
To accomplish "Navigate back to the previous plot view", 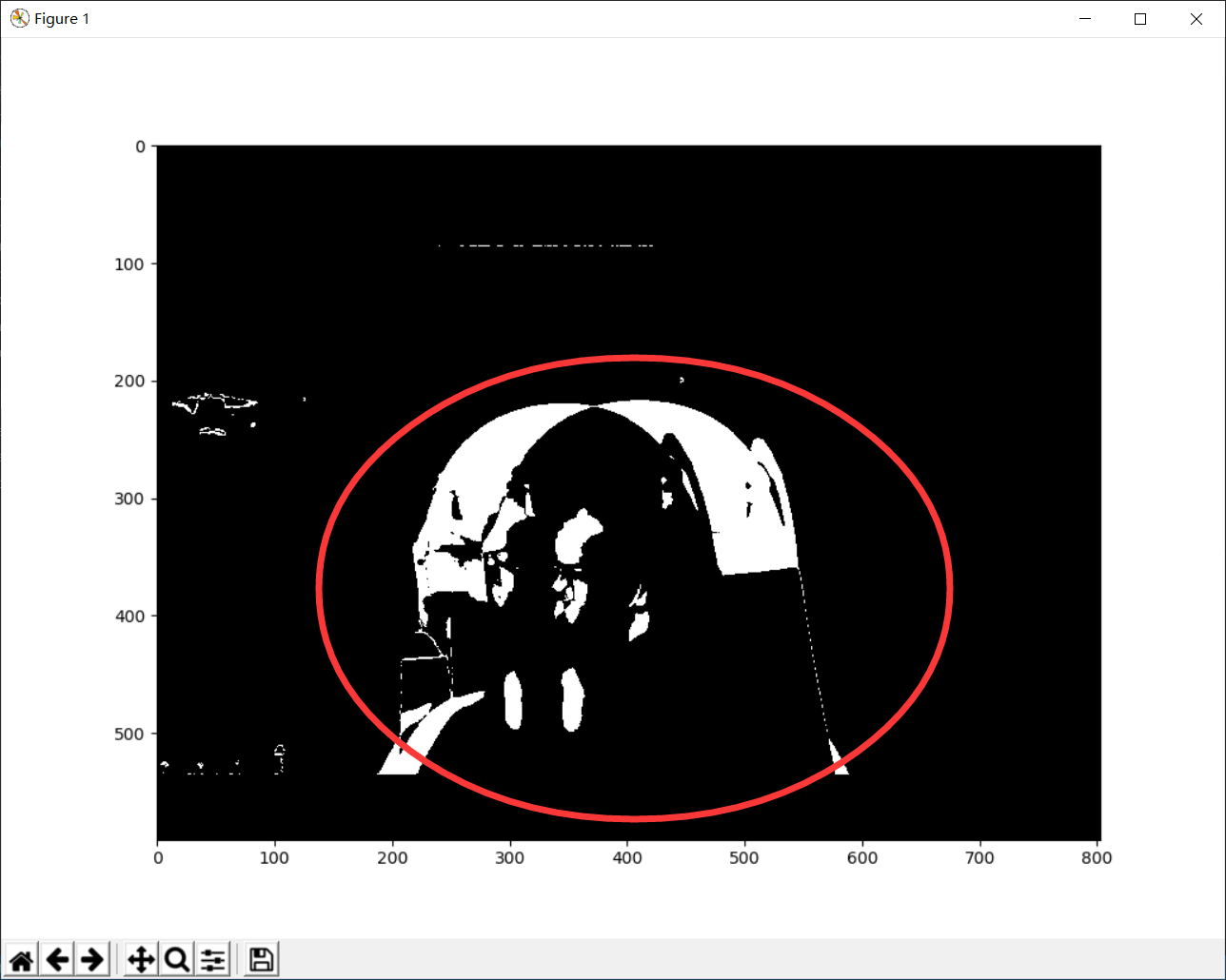I will click(x=57, y=959).
